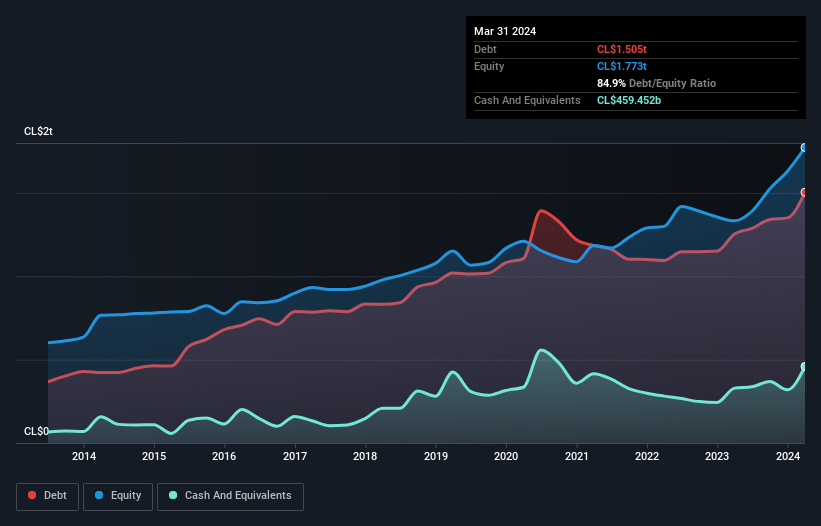Click the red Debt legend dot
Viewport: 821px width, 526px height.
point(32,495)
